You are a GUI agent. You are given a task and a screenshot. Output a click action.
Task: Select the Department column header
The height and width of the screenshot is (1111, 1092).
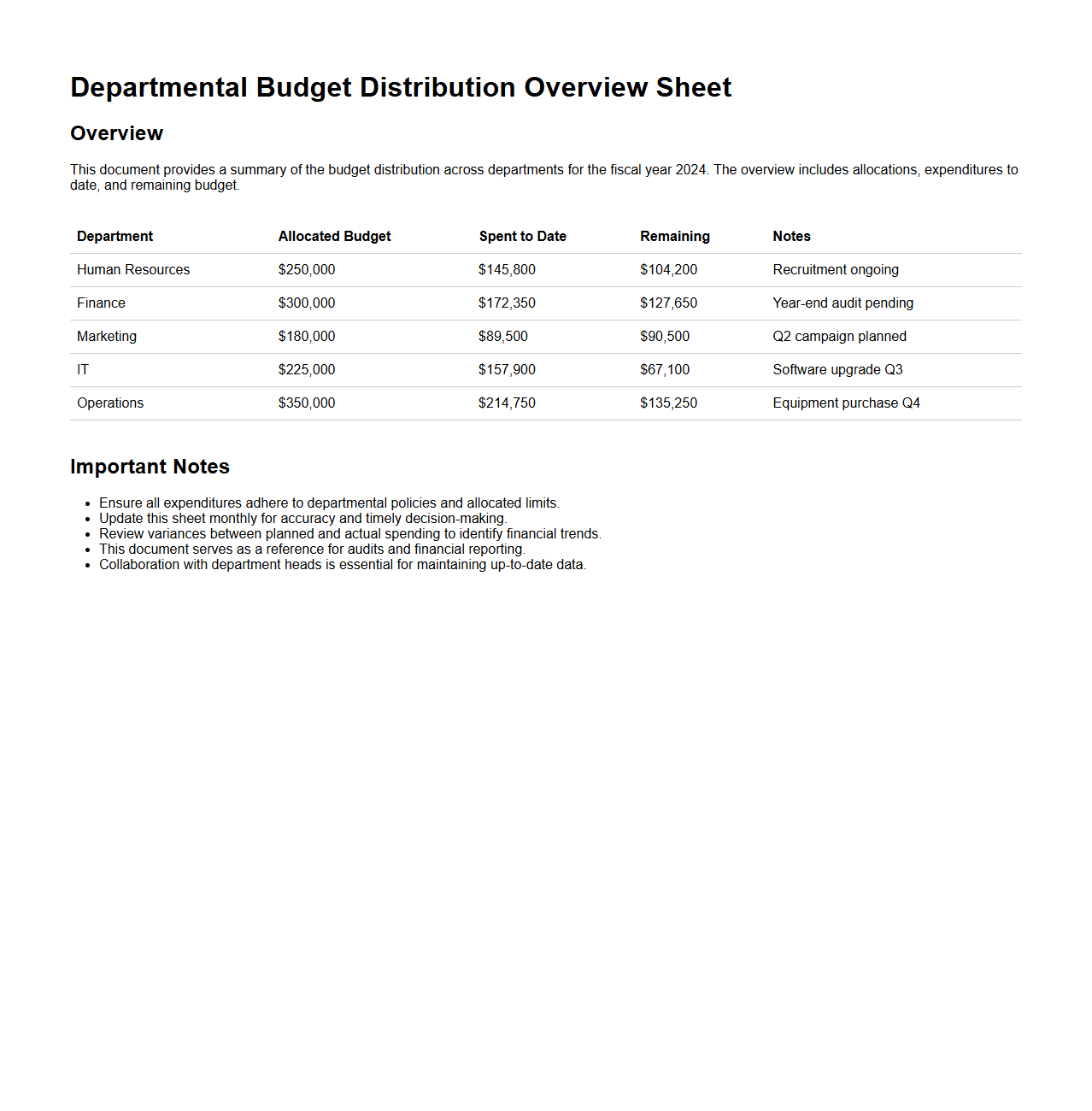pos(114,237)
